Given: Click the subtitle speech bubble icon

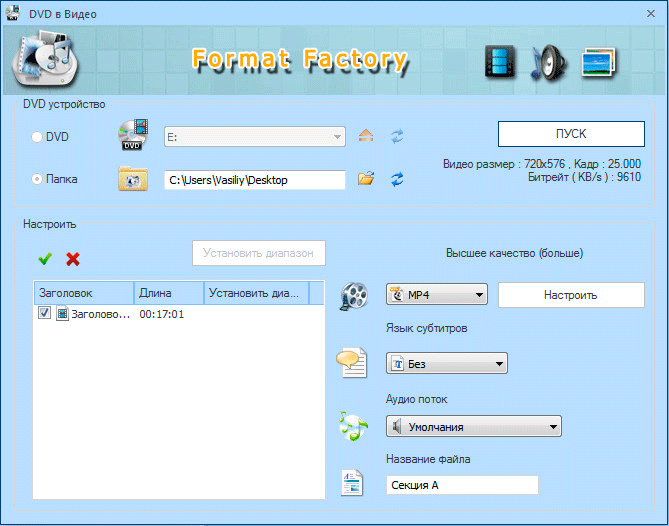Looking at the screenshot, I should pyautogui.click(x=352, y=362).
